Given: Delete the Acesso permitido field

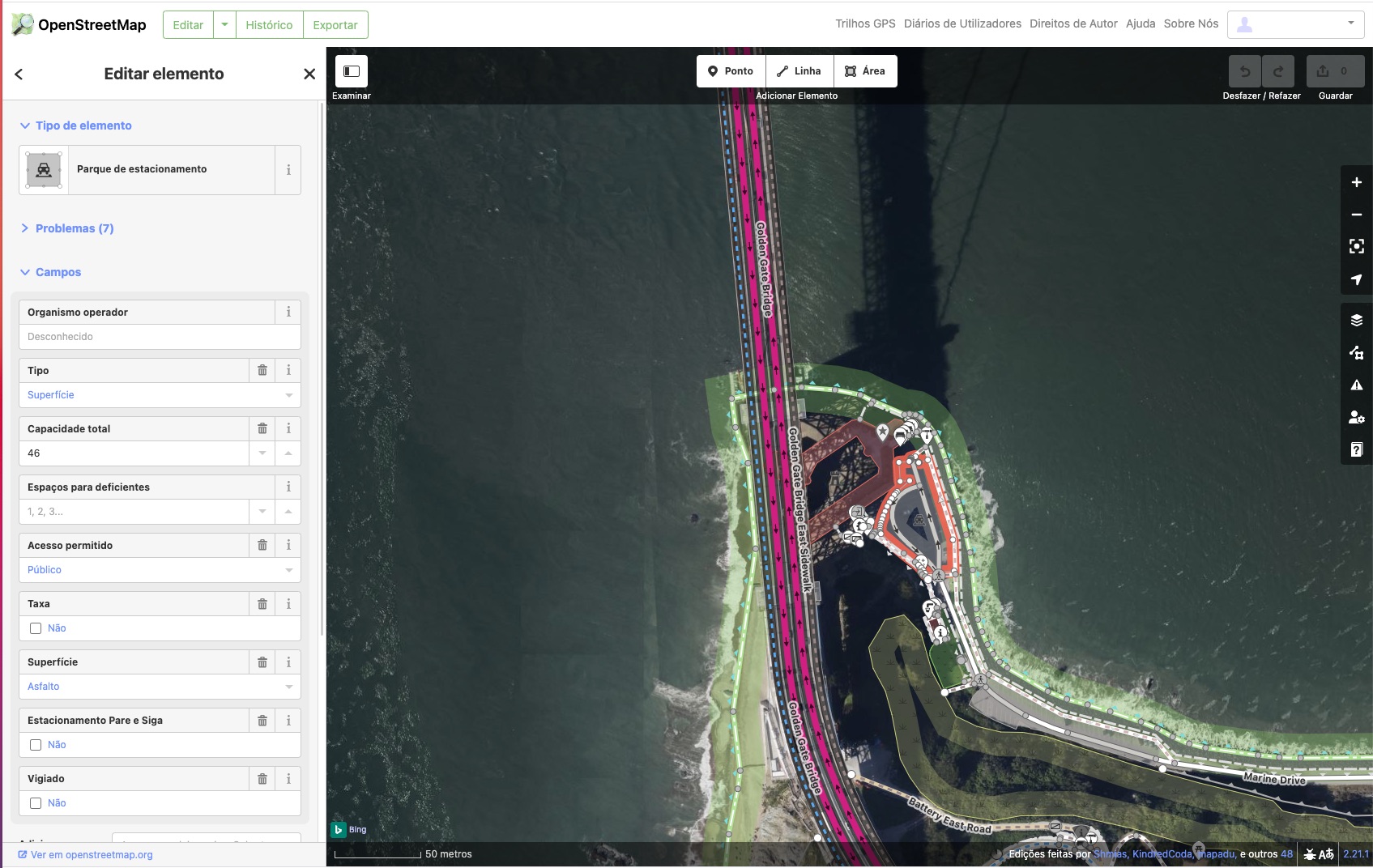Looking at the screenshot, I should [262, 545].
